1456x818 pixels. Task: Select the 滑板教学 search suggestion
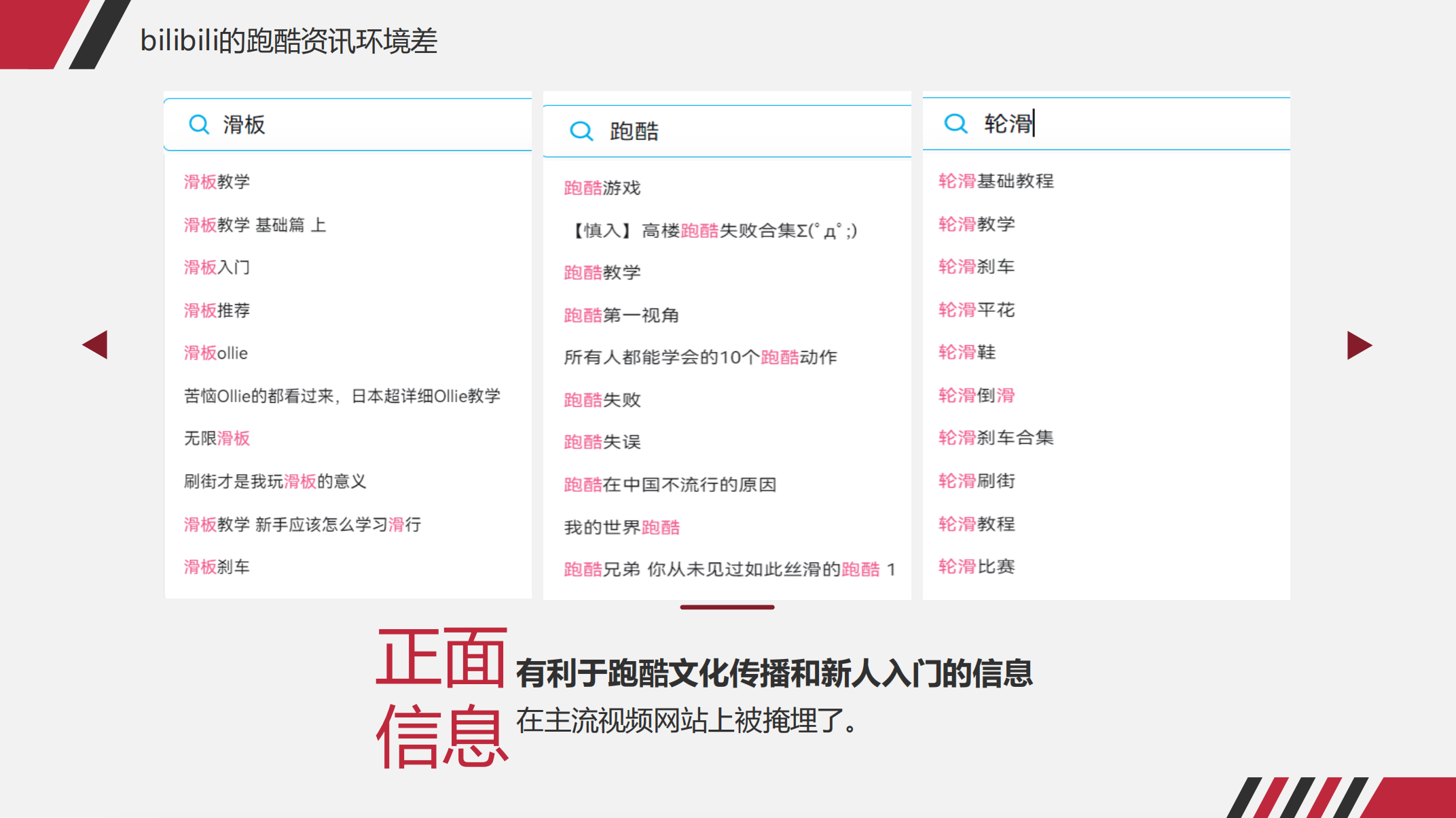217,181
